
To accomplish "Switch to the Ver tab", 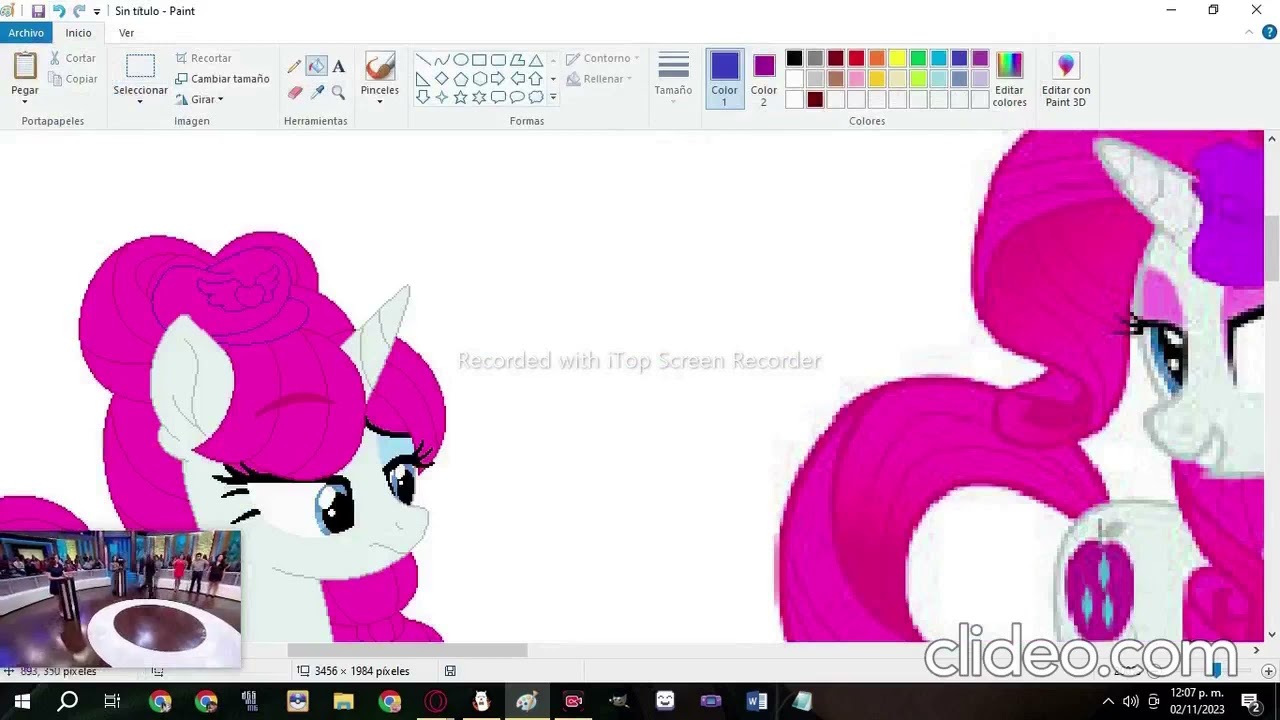I will pos(127,33).
